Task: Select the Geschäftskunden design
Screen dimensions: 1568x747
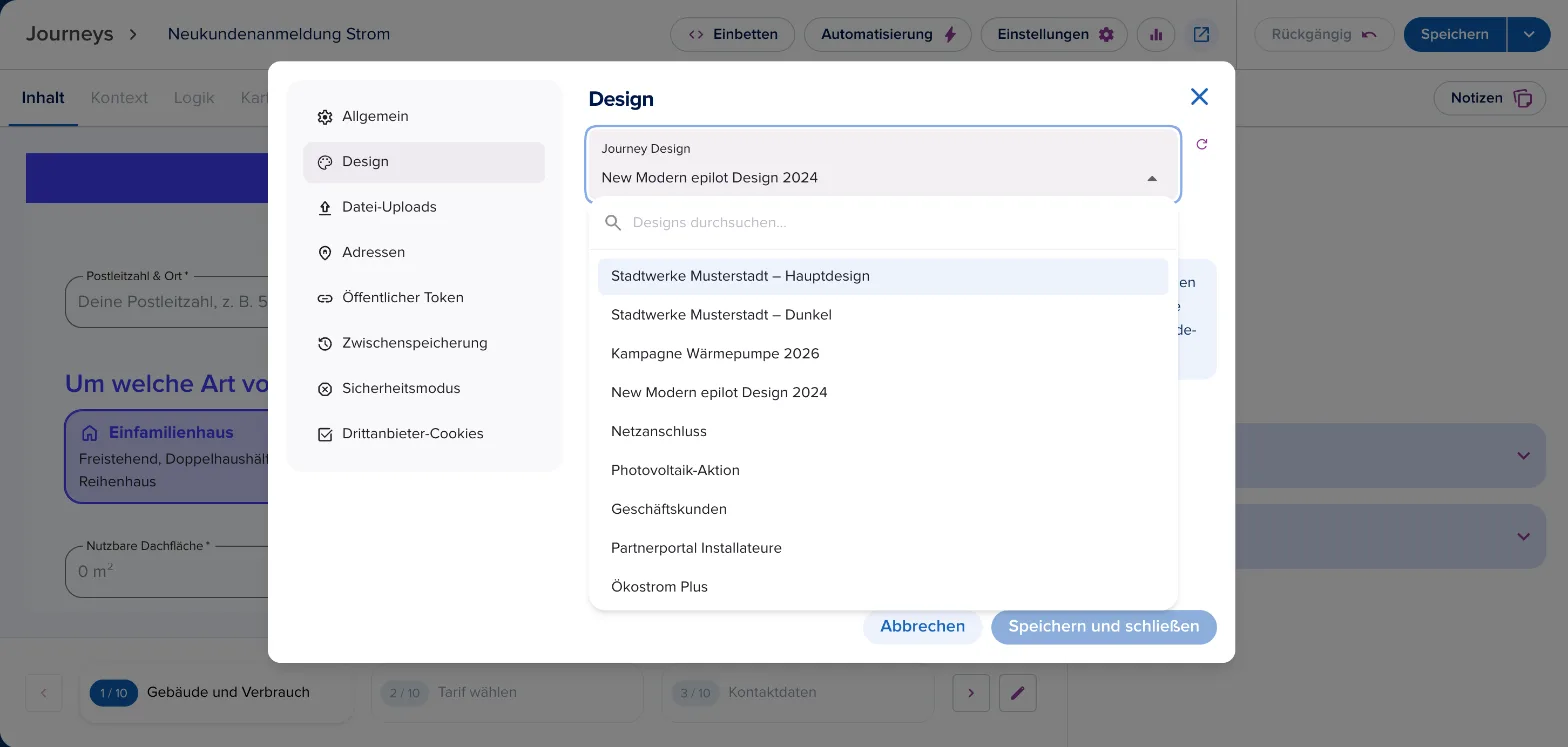Action: point(883,509)
